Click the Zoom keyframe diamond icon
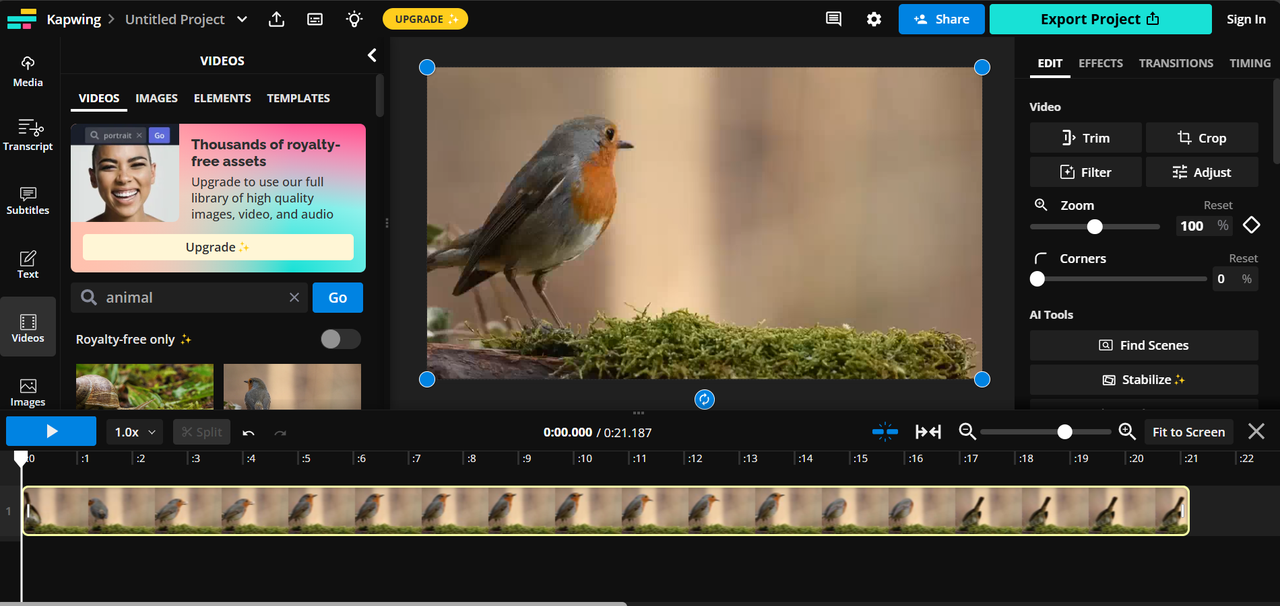The image size is (1280, 606). point(1251,225)
